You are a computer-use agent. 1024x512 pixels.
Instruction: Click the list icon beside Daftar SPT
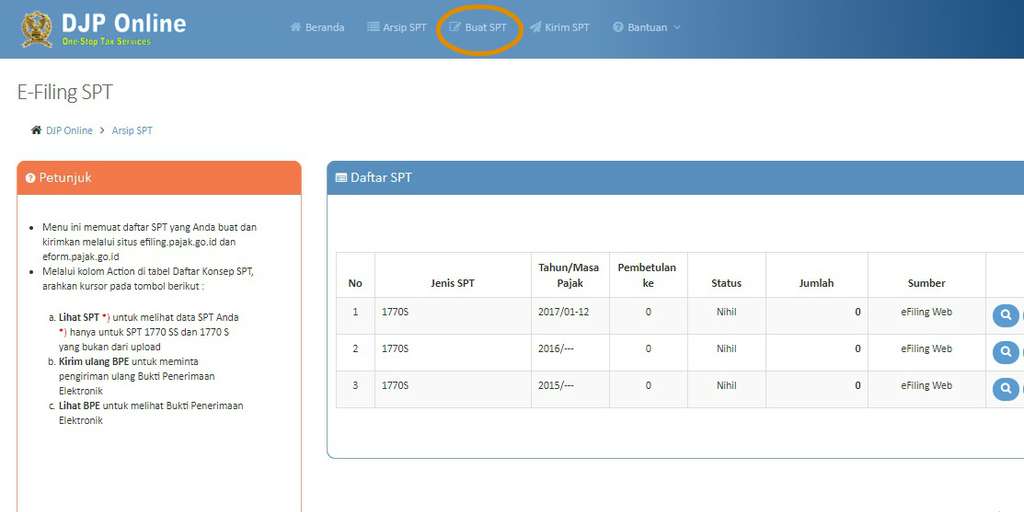341,178
